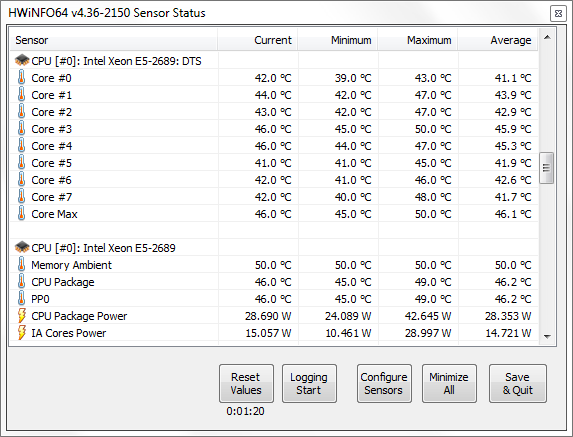Screen dimensions: 573x437
Task: Click the 0:01:20 elapsed timer text
Action: click(x=245, y=411)
